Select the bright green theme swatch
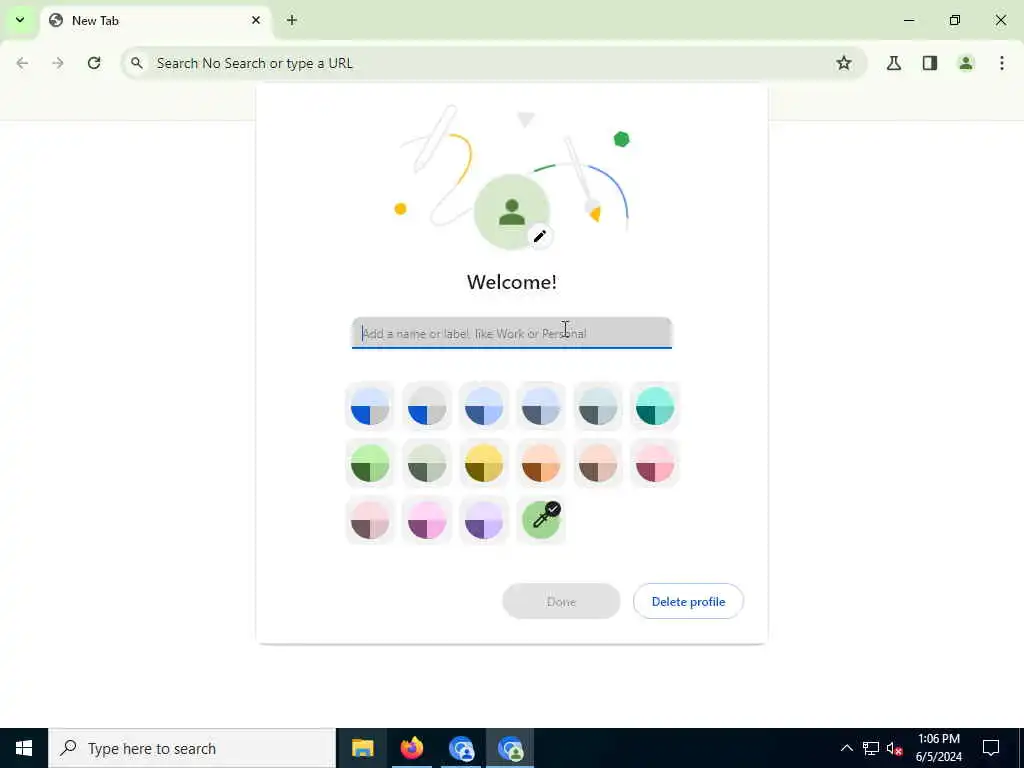 pos(370,464)
